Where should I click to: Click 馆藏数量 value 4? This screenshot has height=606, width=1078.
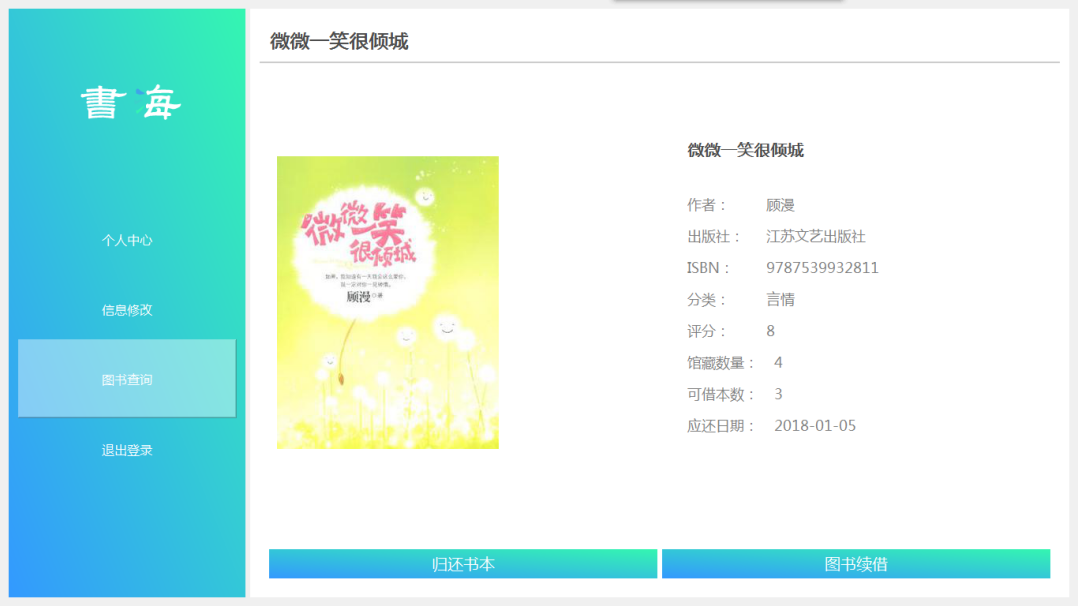point(778,362)
